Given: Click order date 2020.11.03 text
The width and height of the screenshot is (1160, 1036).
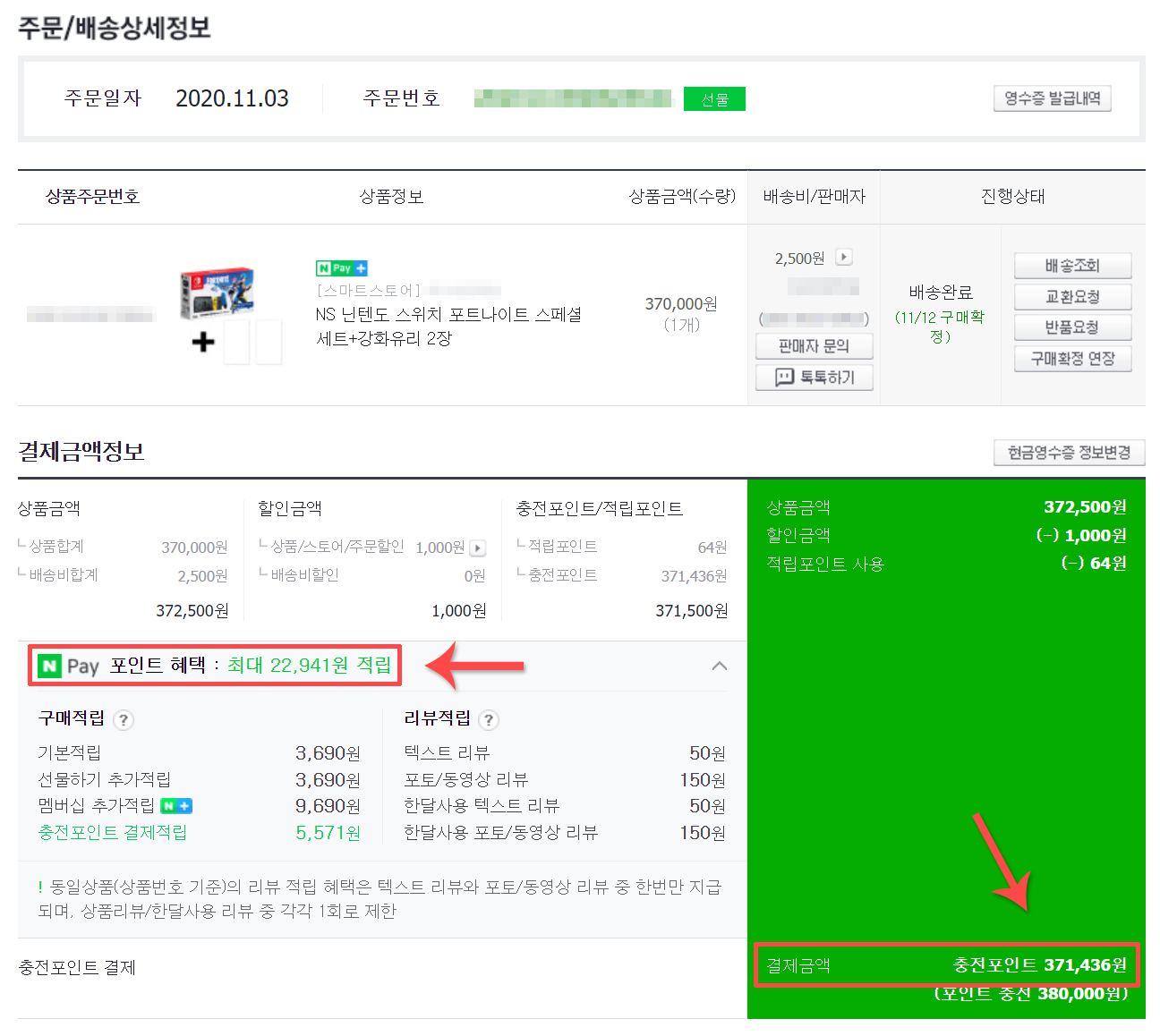Looking at the screenshot, I should 232,98.
